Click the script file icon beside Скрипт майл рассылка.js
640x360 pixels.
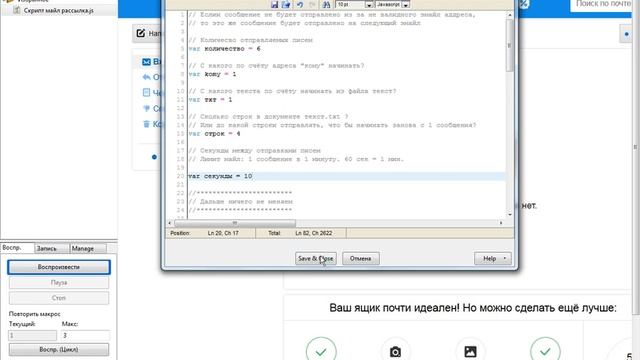click(x=17, y=10)
